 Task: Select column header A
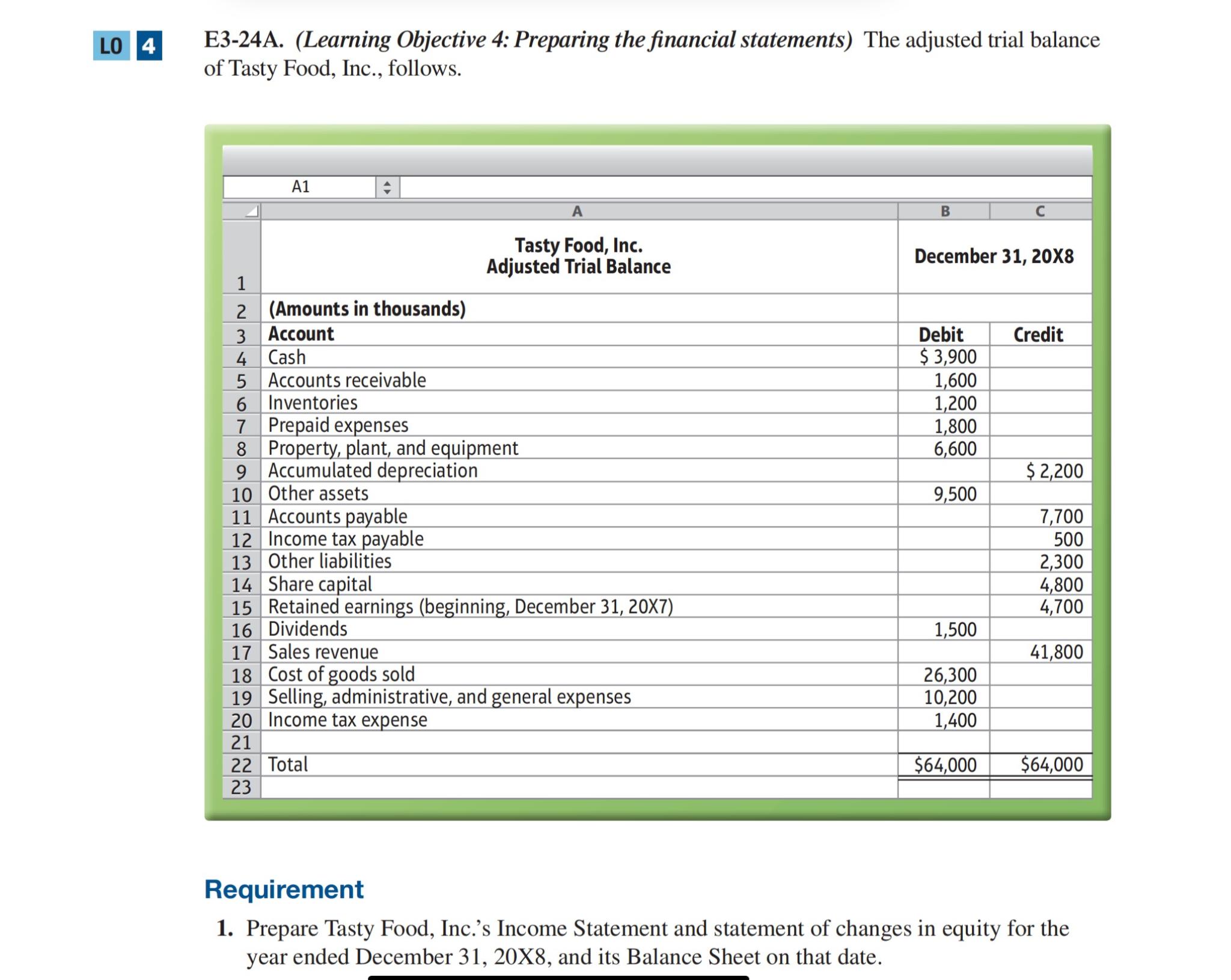[x=577, y=212]
